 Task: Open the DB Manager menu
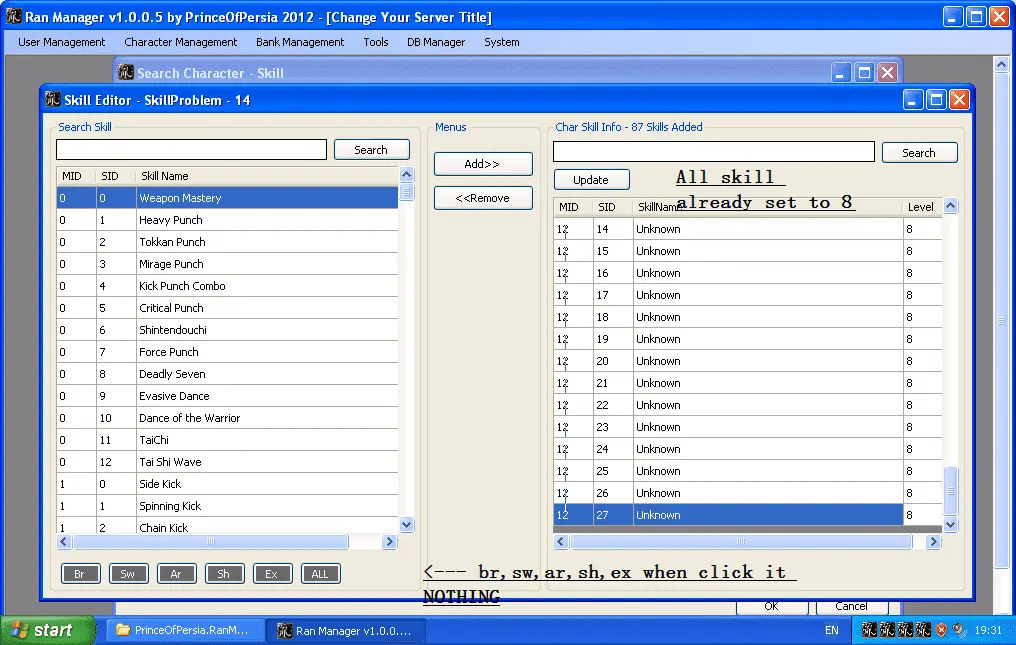pos(436,42)
